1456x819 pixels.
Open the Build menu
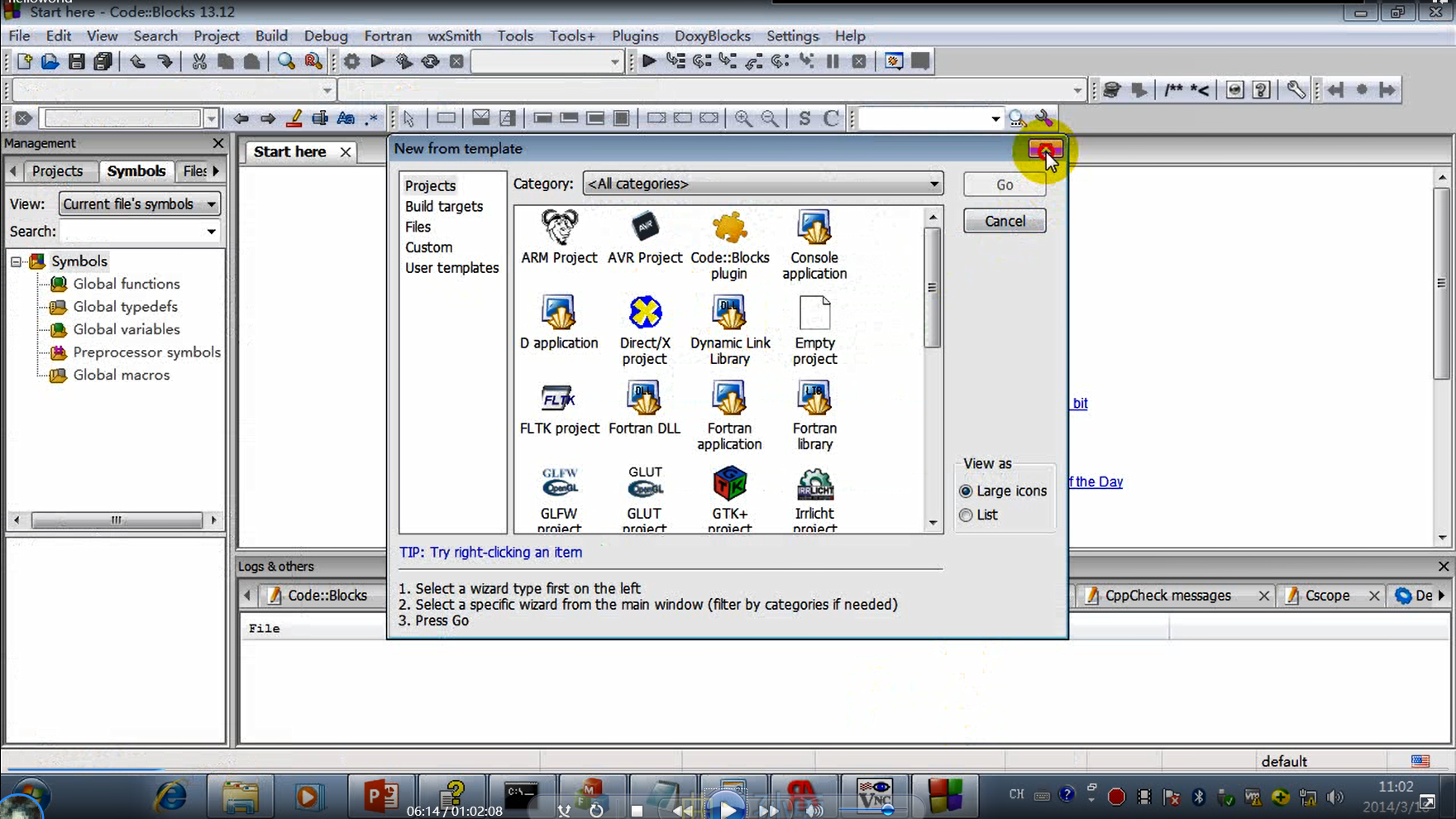[271, 36]
